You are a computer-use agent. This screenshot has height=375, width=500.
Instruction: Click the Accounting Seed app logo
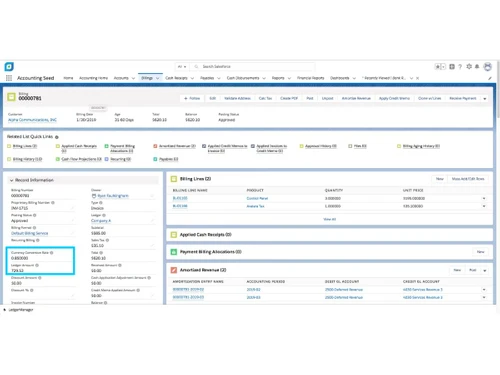point(9,67)
